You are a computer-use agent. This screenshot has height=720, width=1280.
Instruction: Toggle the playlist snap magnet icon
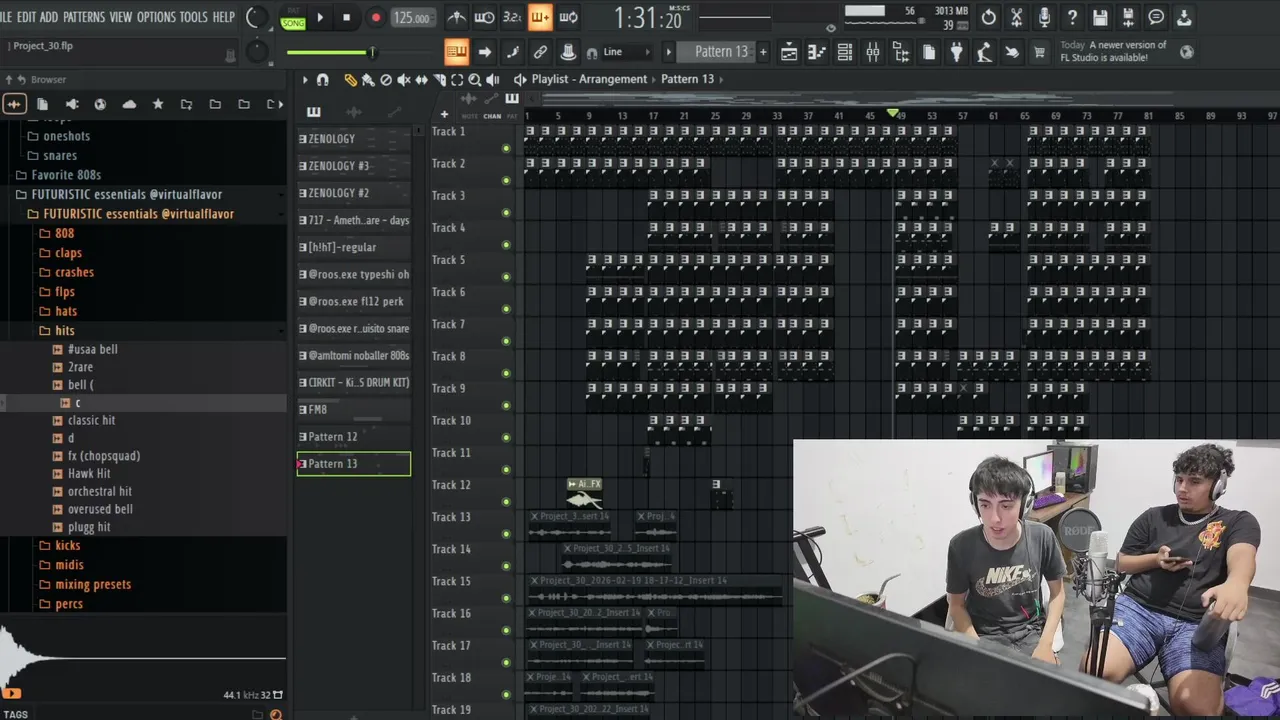pyautogui.click(x=322, y=80)
